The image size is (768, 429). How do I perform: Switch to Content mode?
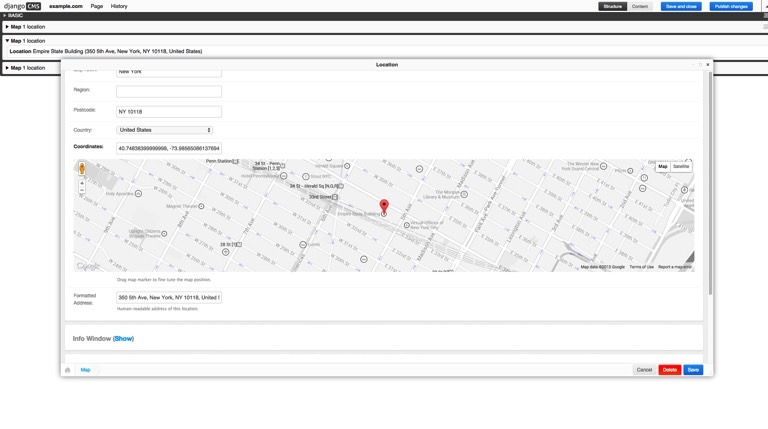640,6
